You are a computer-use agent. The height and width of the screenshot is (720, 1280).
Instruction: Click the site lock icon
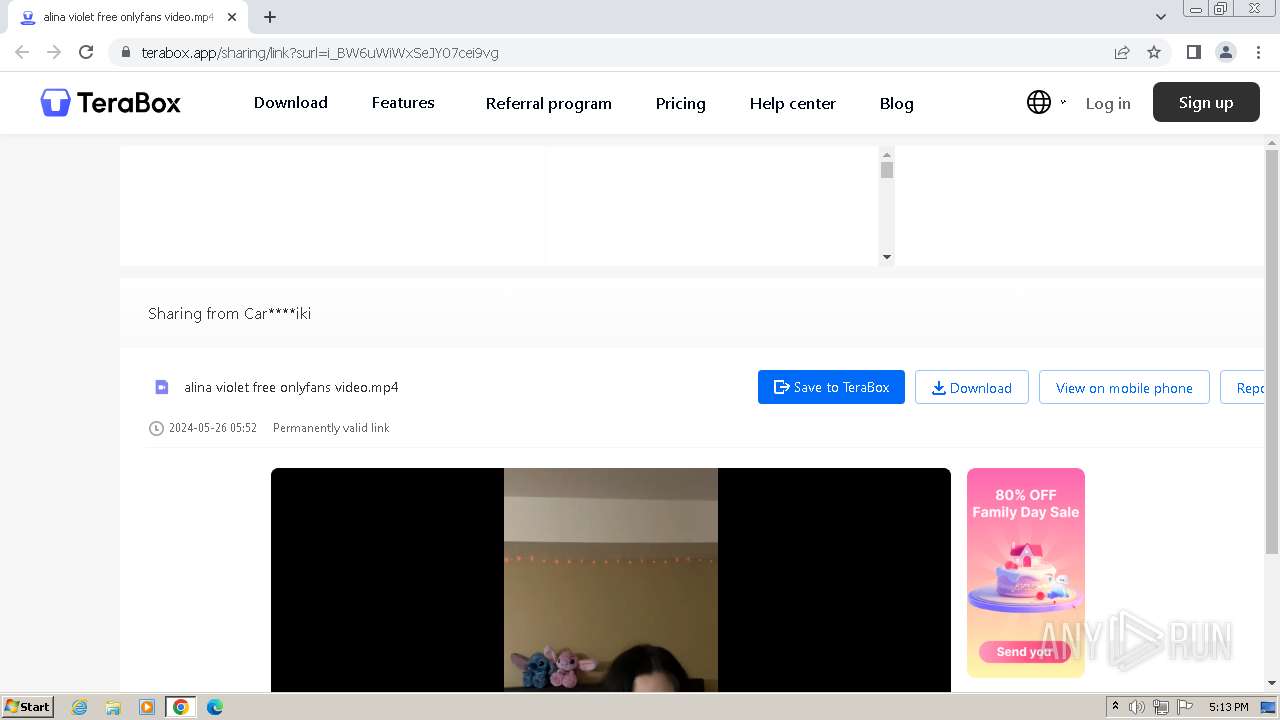click(126, 52)
